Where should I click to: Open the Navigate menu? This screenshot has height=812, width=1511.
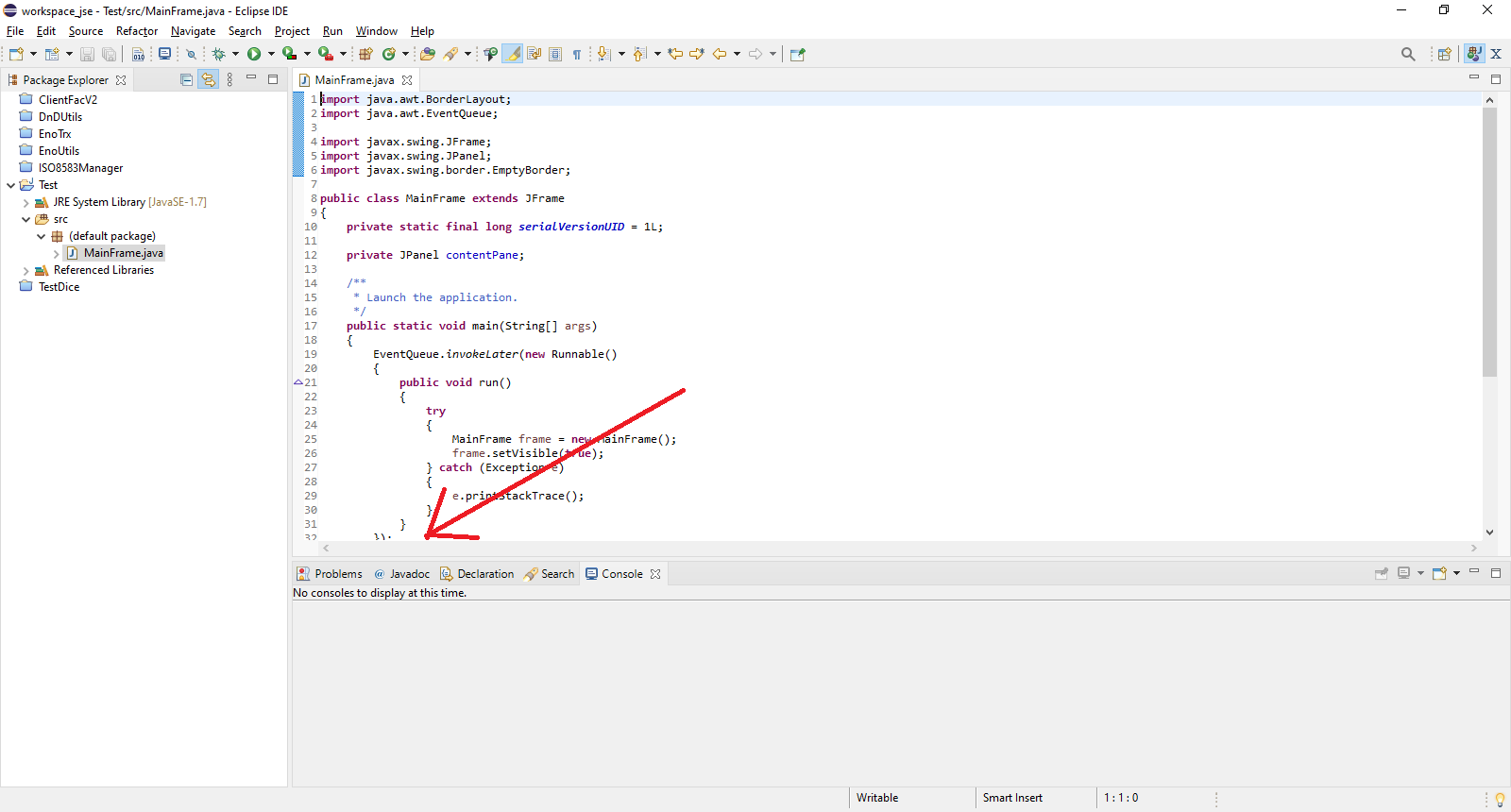(193, 31)
